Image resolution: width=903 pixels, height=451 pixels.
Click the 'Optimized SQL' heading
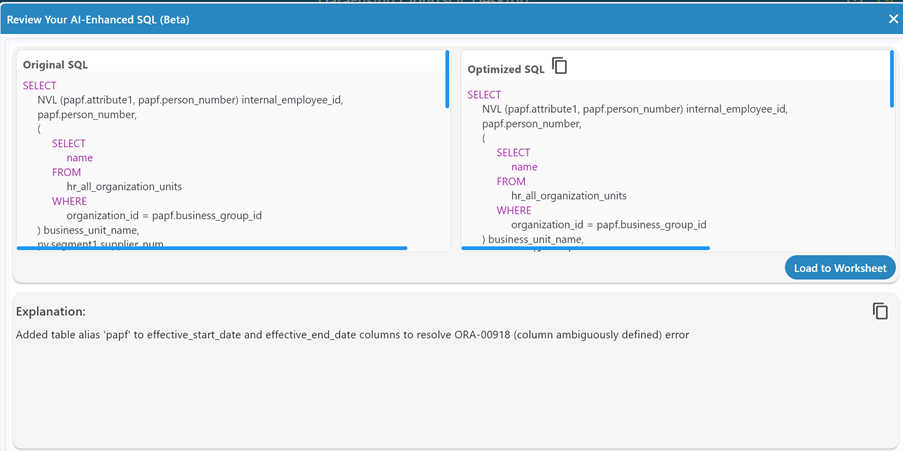tap(506, 70)
